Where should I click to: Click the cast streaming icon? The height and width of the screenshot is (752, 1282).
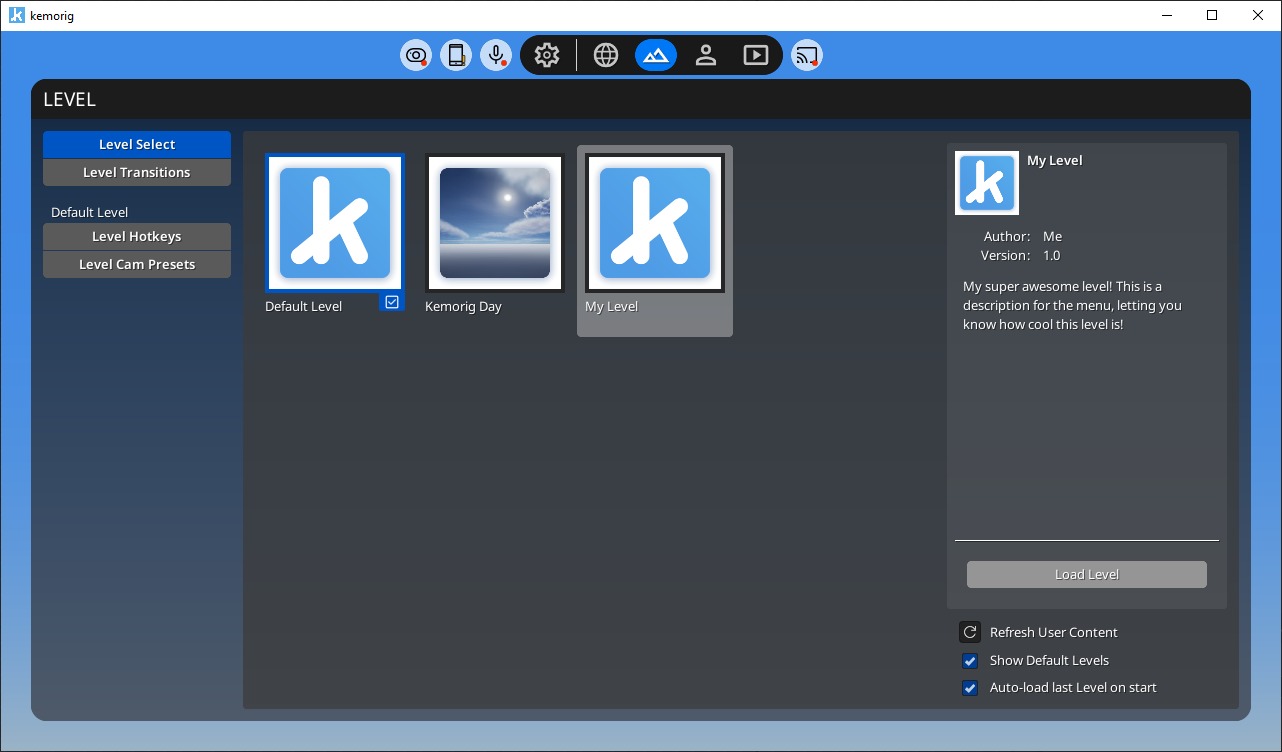806,55
